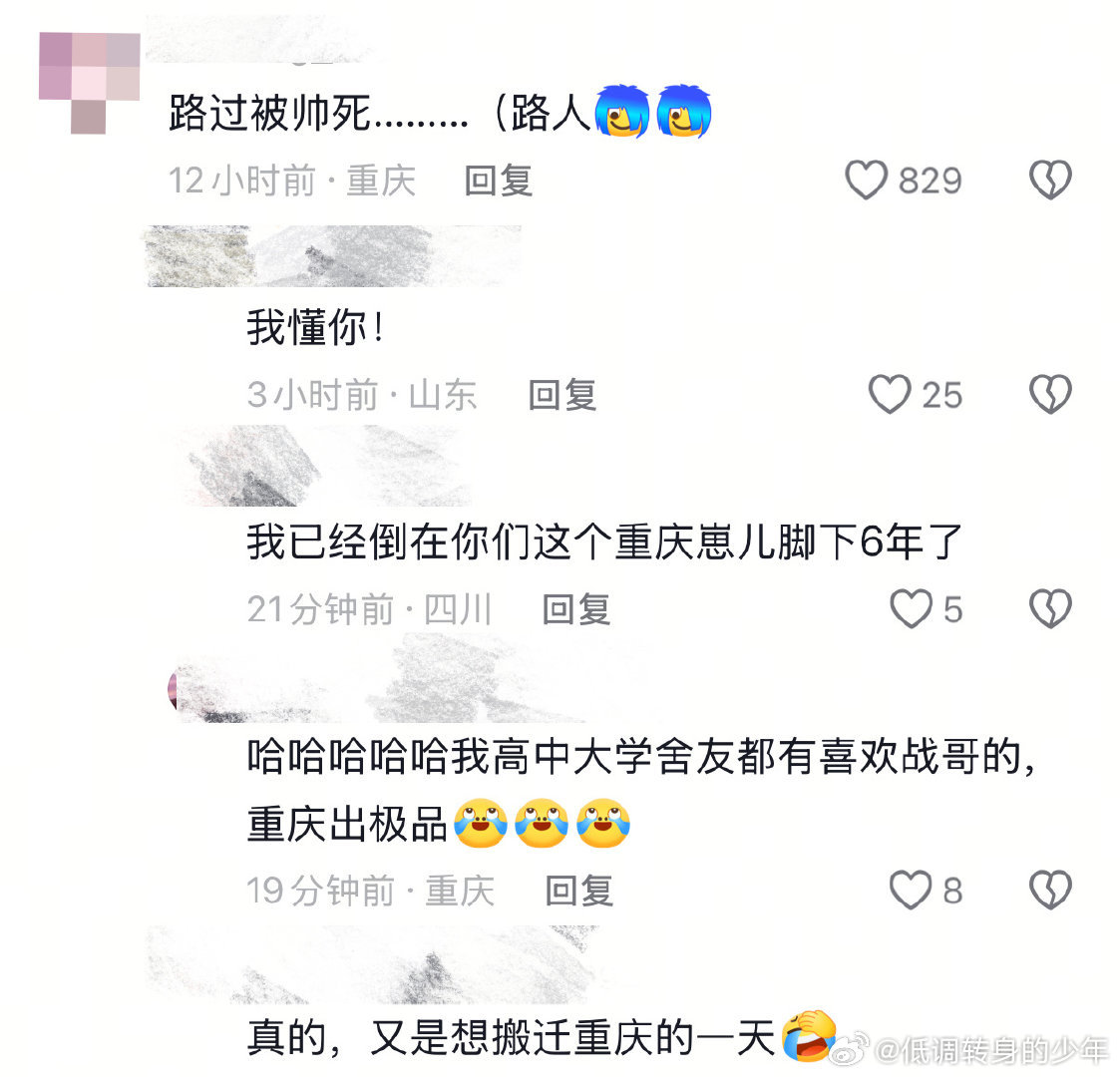The height and width of the screenshot is (1077, 1120).
Task: Reply to the 12小时前 重庆 comment
Action: pos(498,179)
